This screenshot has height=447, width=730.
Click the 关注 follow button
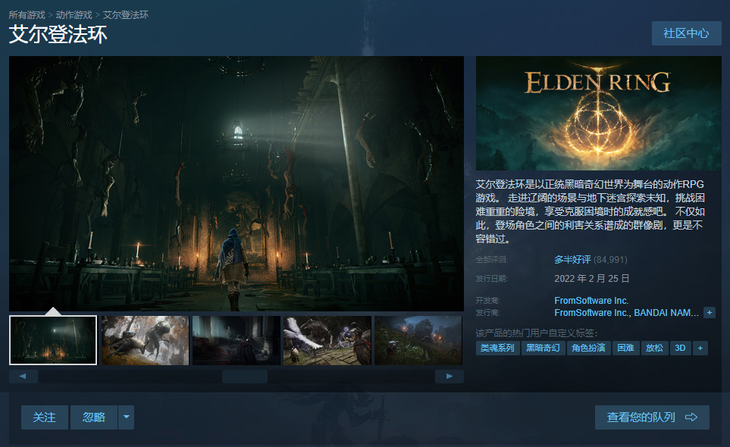coord(45,417)
